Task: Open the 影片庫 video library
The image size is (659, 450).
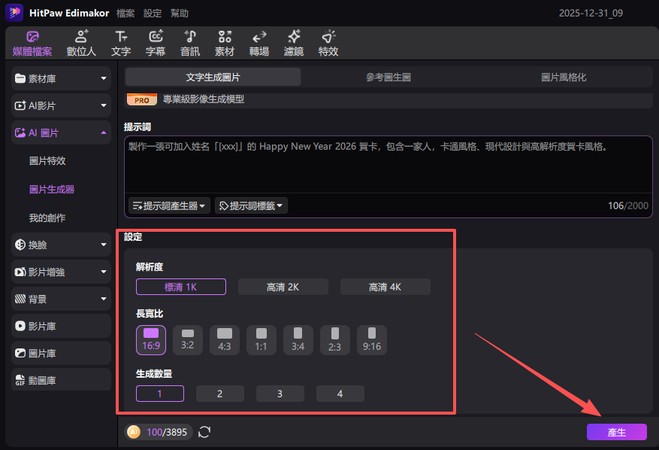Action: coord(61,326)
